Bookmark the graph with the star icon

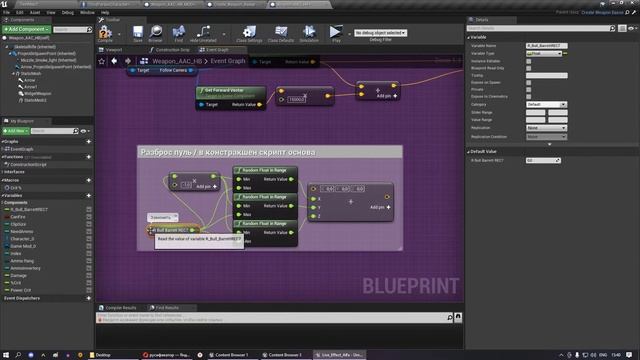[102, 61]
